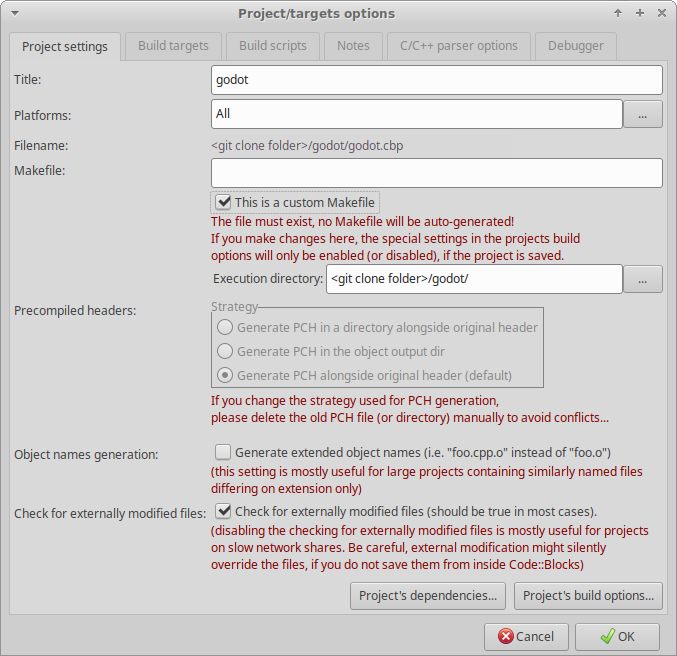Browse for the execution directory
The height and width of the screenshot is (656, 677).
coord(643,279)
